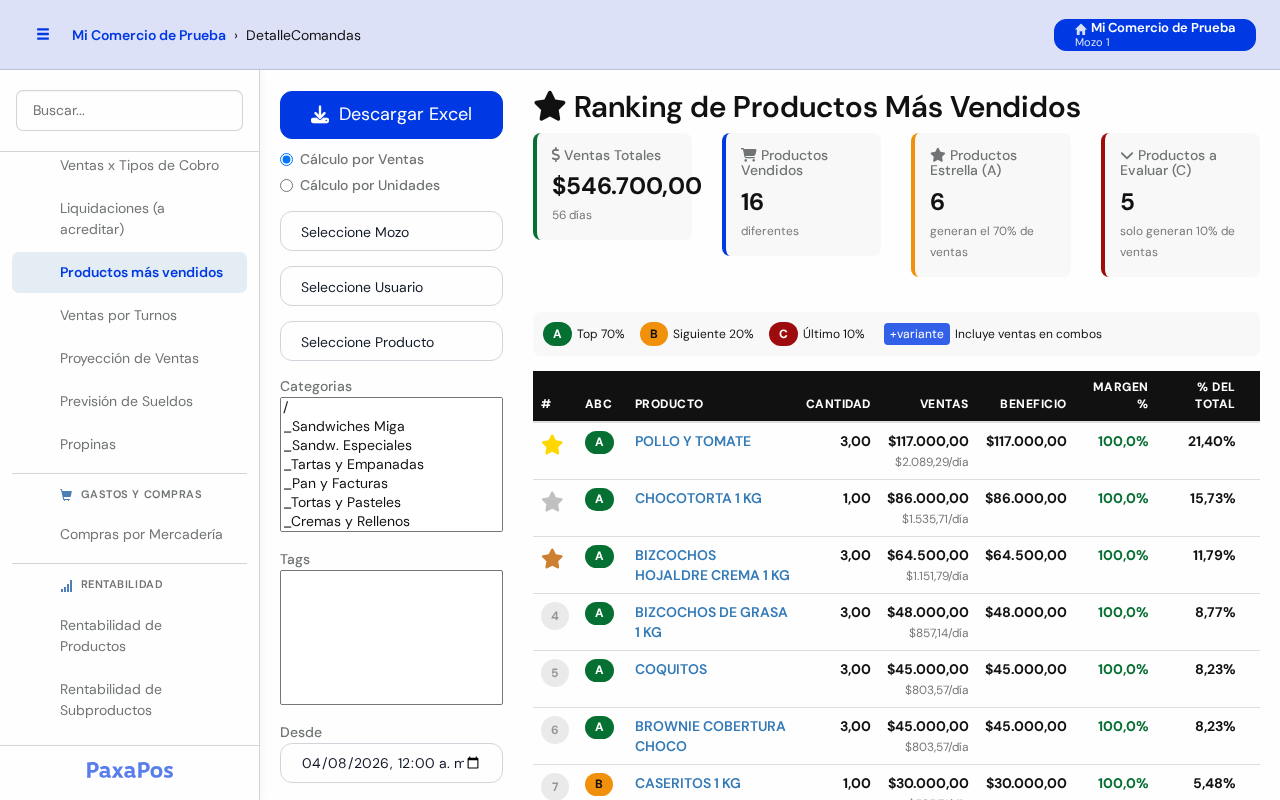Open the Seleccione Mozo dropdown
This screenshot has width=1280, height=800.
[x=391, y=231]
